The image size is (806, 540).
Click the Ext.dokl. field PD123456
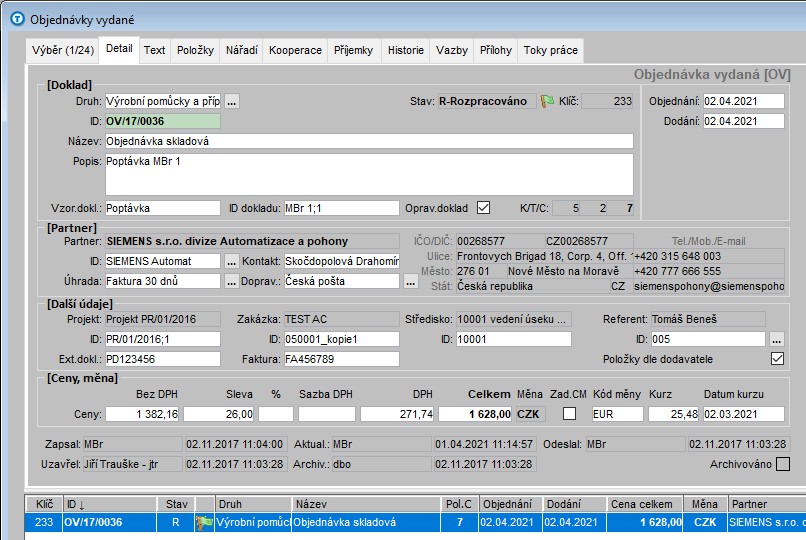(x=162, y=359)
